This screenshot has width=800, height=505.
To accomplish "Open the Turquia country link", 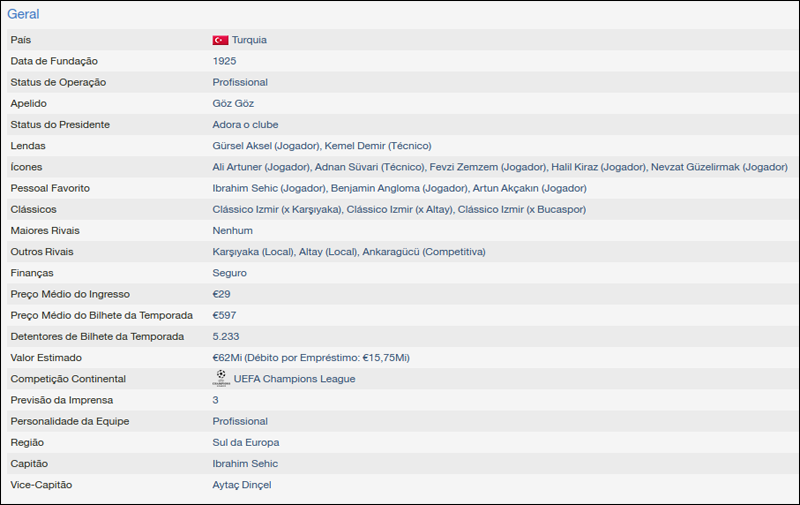I will pos(249,40).
